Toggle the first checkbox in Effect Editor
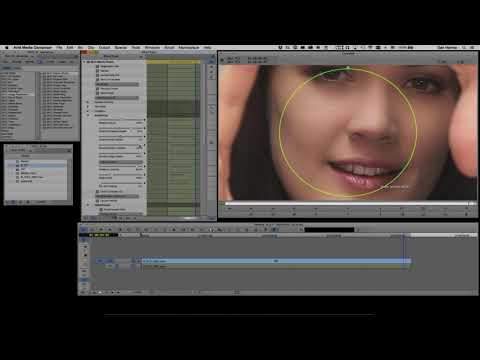Screen dimensions: 480x360 (x=98, y=66)
